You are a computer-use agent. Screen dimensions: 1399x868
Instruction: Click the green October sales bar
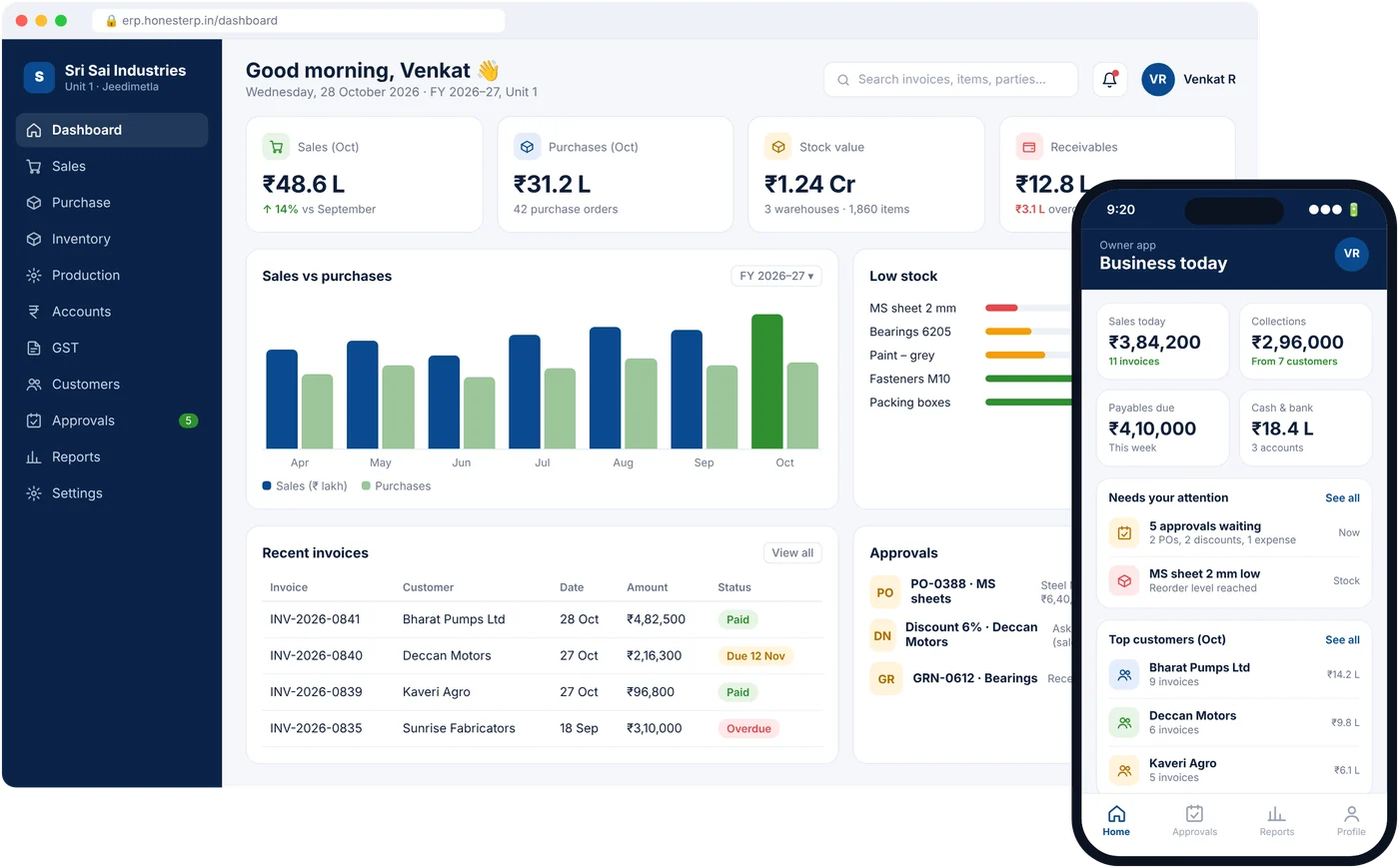tap(767, 382)
